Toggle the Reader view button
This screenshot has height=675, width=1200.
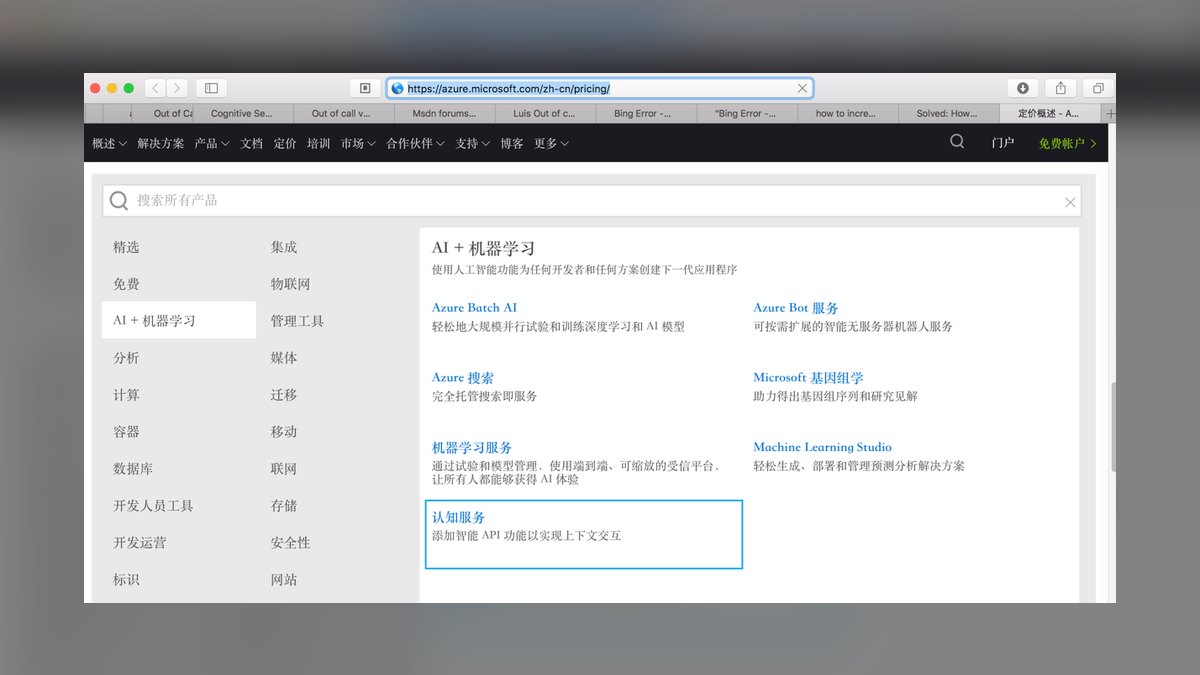365,88
